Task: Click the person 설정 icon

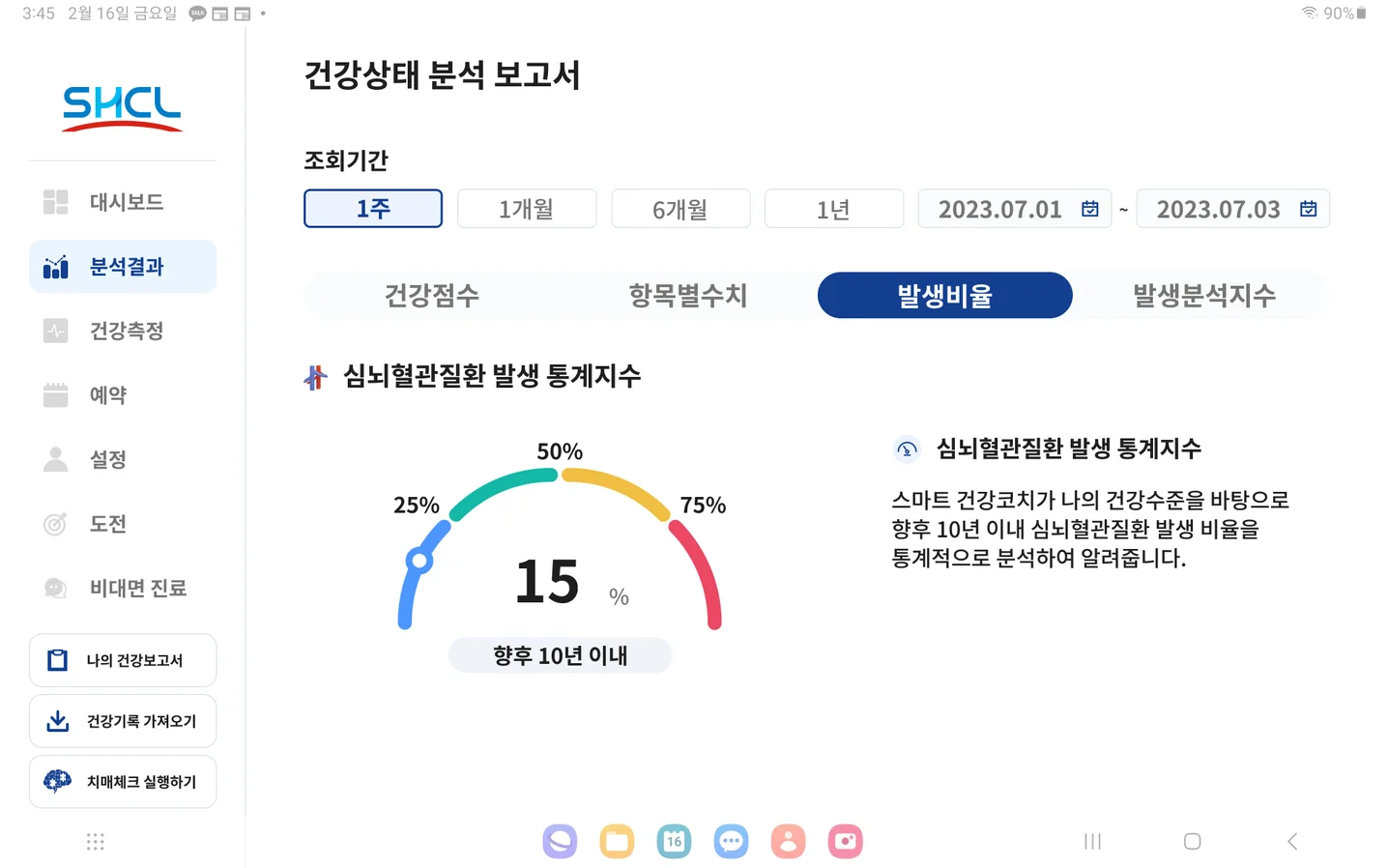Action: tap(56, 459)
